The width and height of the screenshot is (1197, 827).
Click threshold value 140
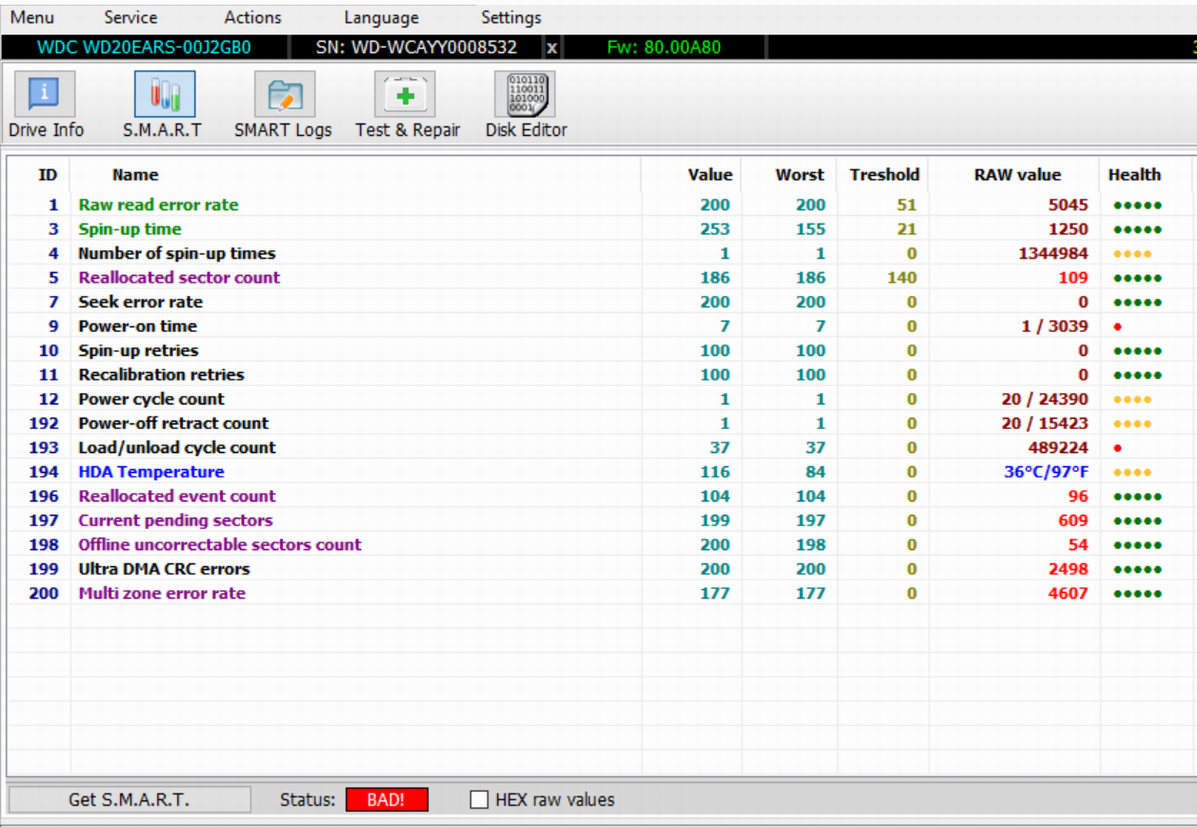click(x=902, y=277)
